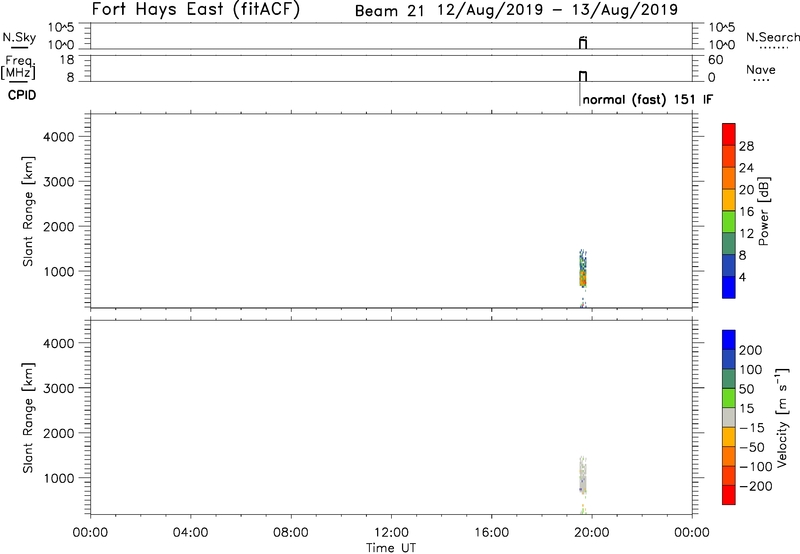
Task: Click the "18" tick on frequency axis
Action: [67, 60]
